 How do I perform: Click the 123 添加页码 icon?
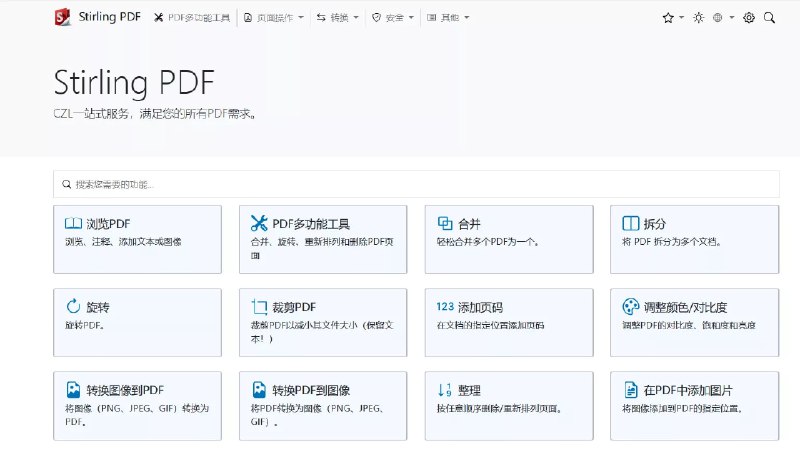point(445,307)
